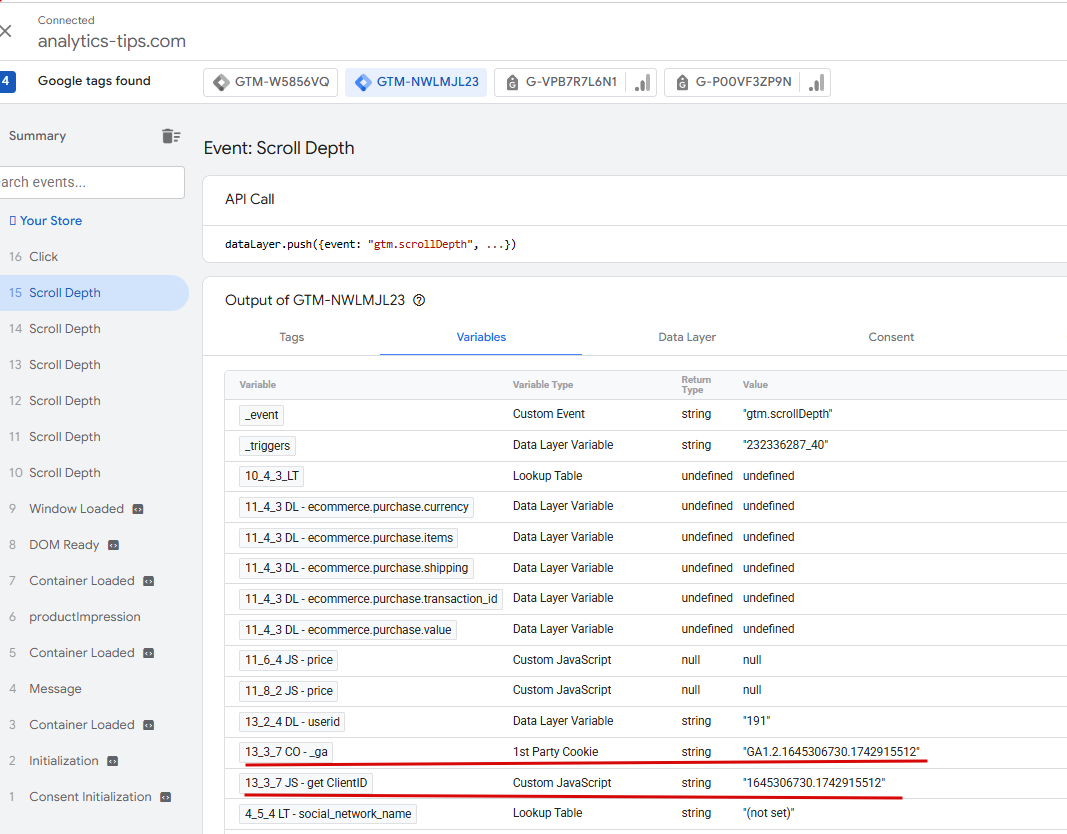This screenshot has width=1067, height=834.
Task: Click the 13_3_7 CO - _ga variable
Action: click(286, 752)
